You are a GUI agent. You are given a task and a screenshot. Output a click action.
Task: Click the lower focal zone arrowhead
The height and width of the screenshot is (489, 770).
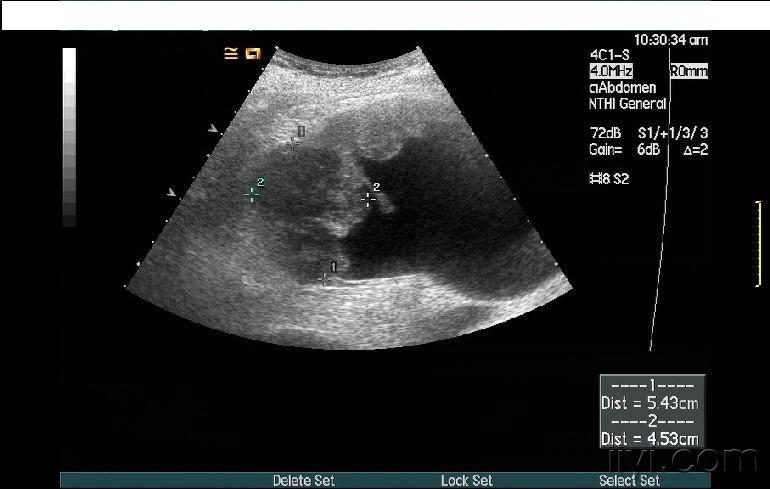172,192
